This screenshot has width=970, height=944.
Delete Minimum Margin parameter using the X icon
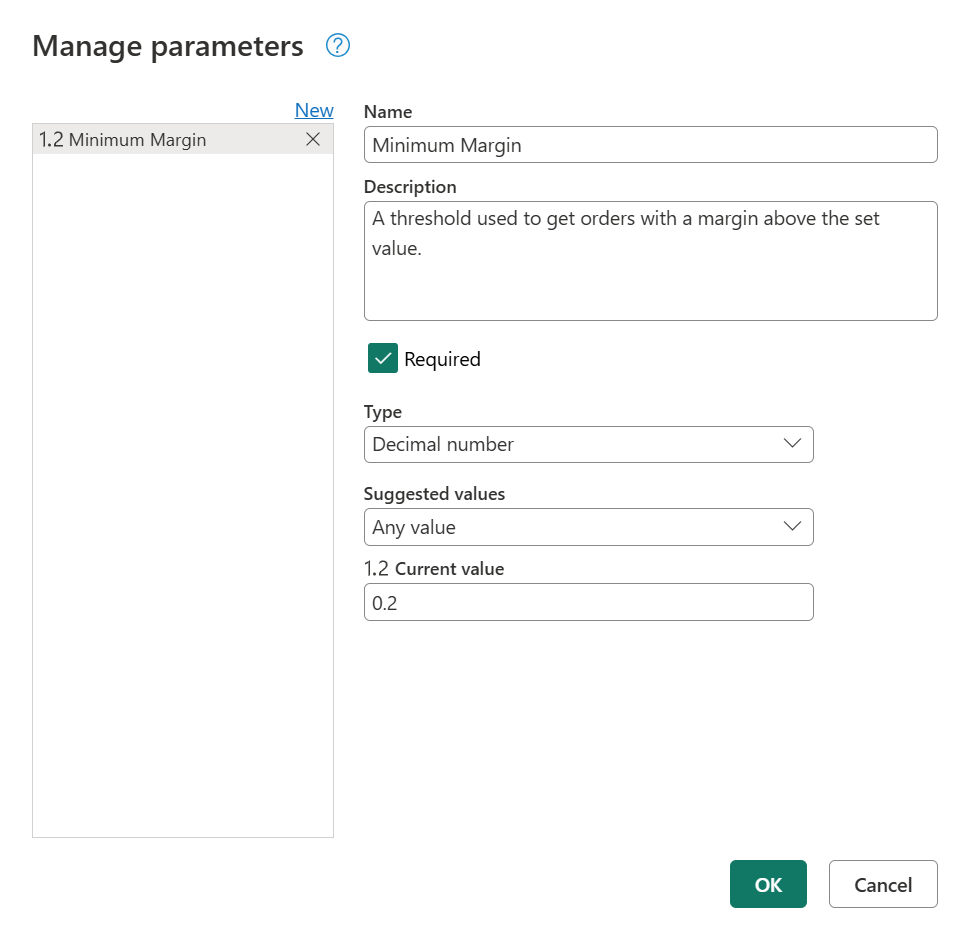click(313, 139)
